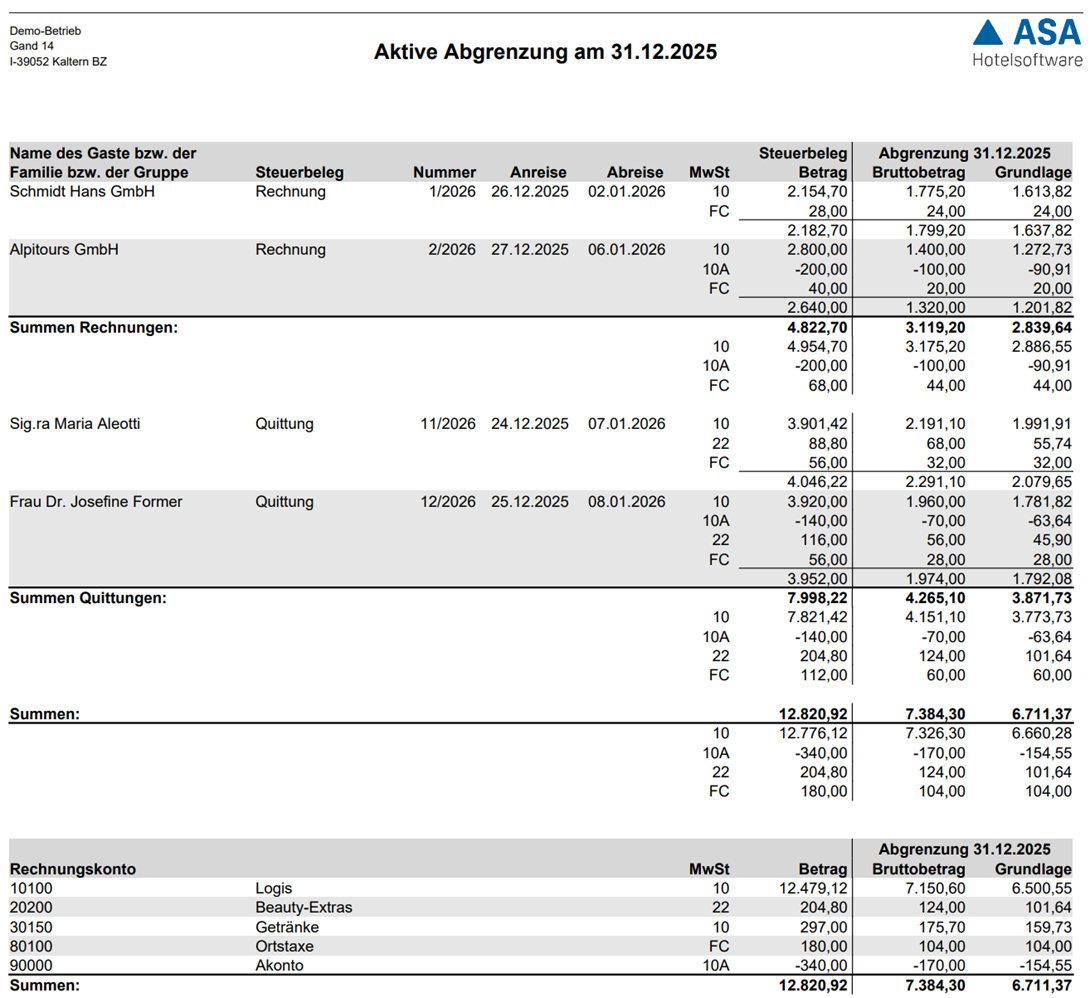Click the ASA Hotelsoftware logo

point(1027,44)
